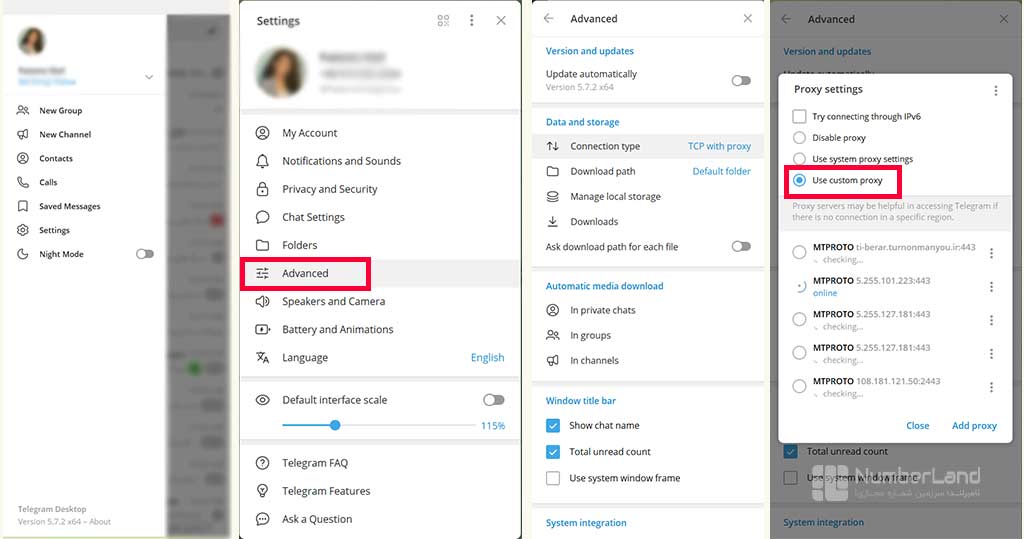Screen dimensions: 1024x539
Task: Open the Settings header three-dot menu
Action: [472, 21]
